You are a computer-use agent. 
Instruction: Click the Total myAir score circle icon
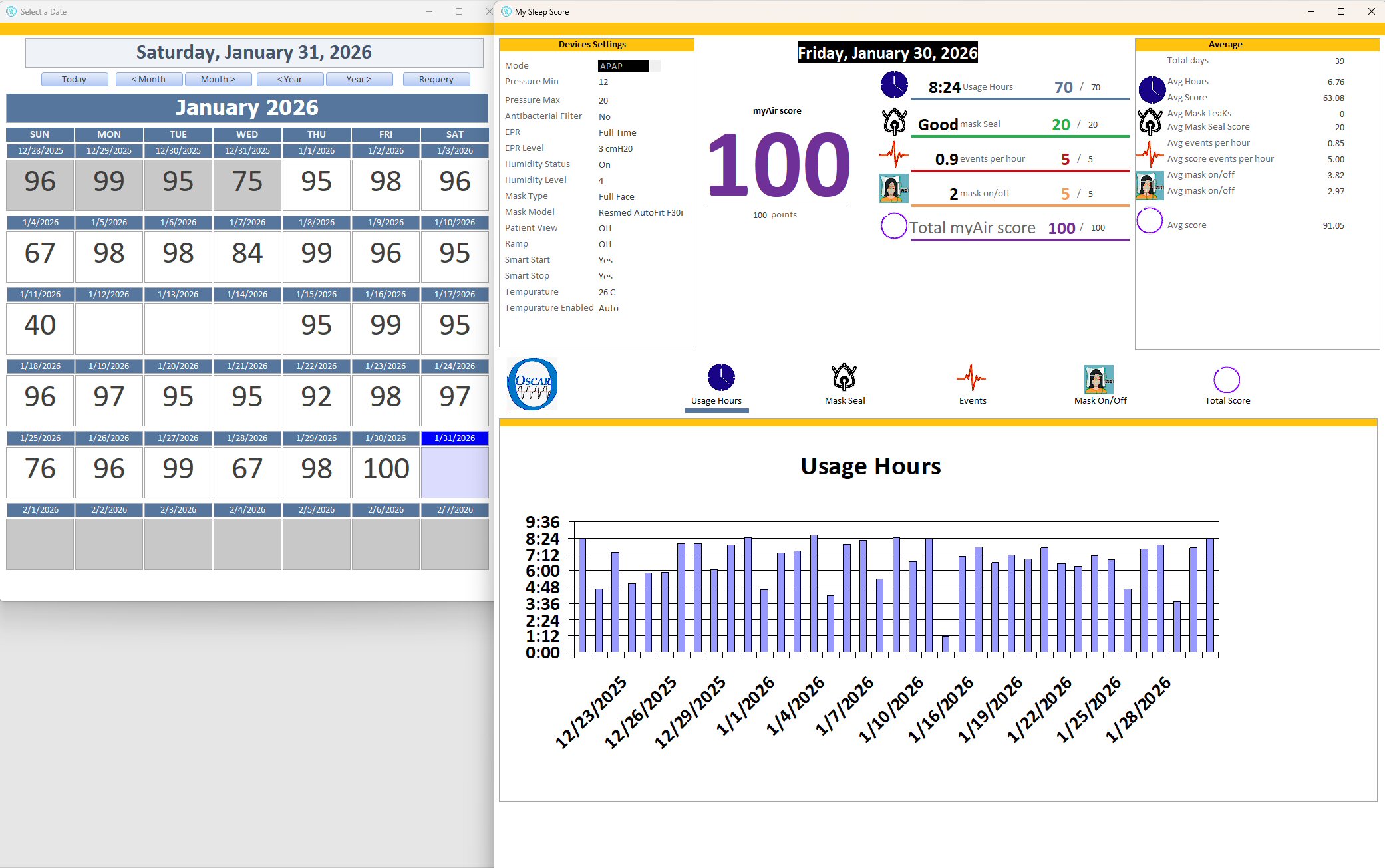coord(893,226)
